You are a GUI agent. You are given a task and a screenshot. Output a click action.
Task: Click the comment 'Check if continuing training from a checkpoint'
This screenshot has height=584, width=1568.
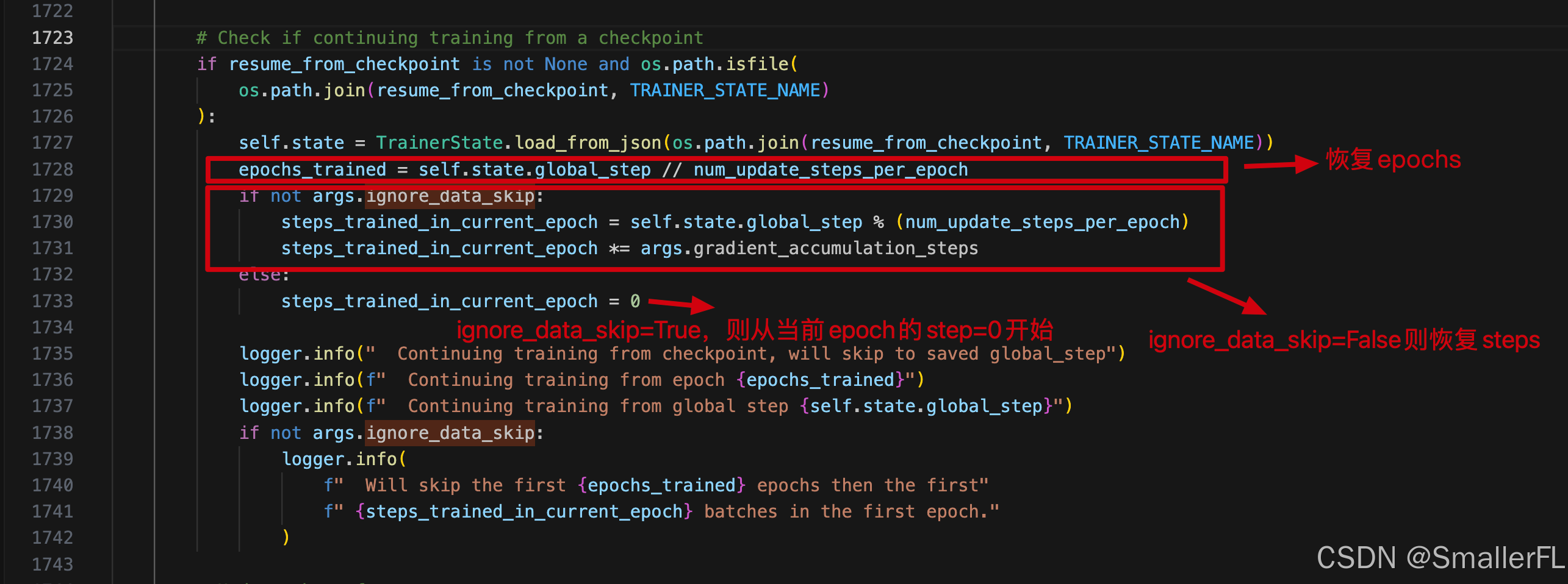coord(450,38)
